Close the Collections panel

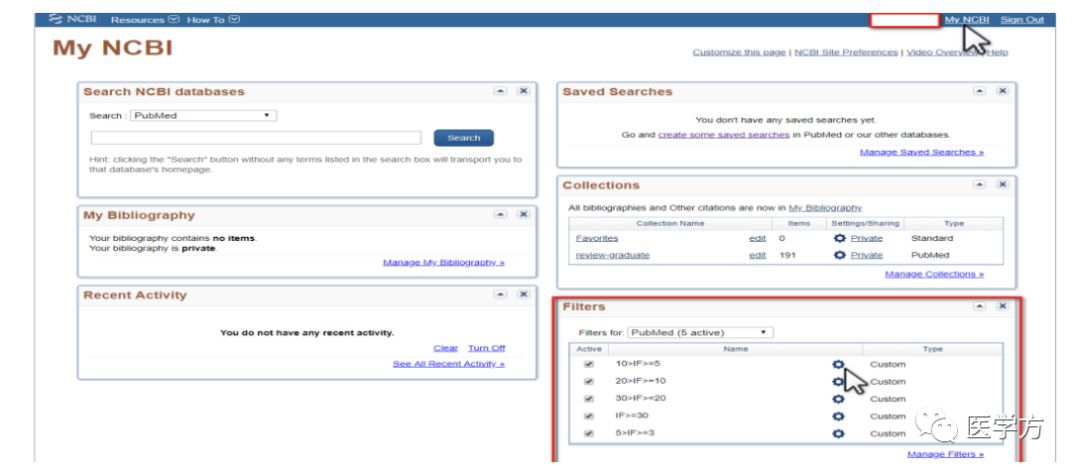pos(1002,184)
